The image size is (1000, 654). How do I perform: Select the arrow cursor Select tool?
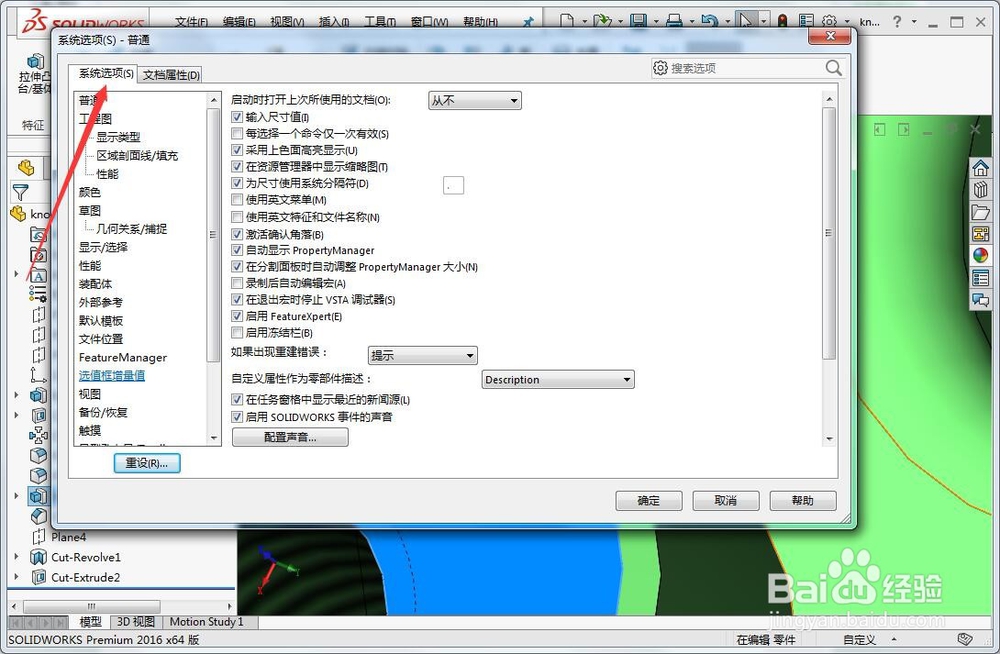point(745,20)
